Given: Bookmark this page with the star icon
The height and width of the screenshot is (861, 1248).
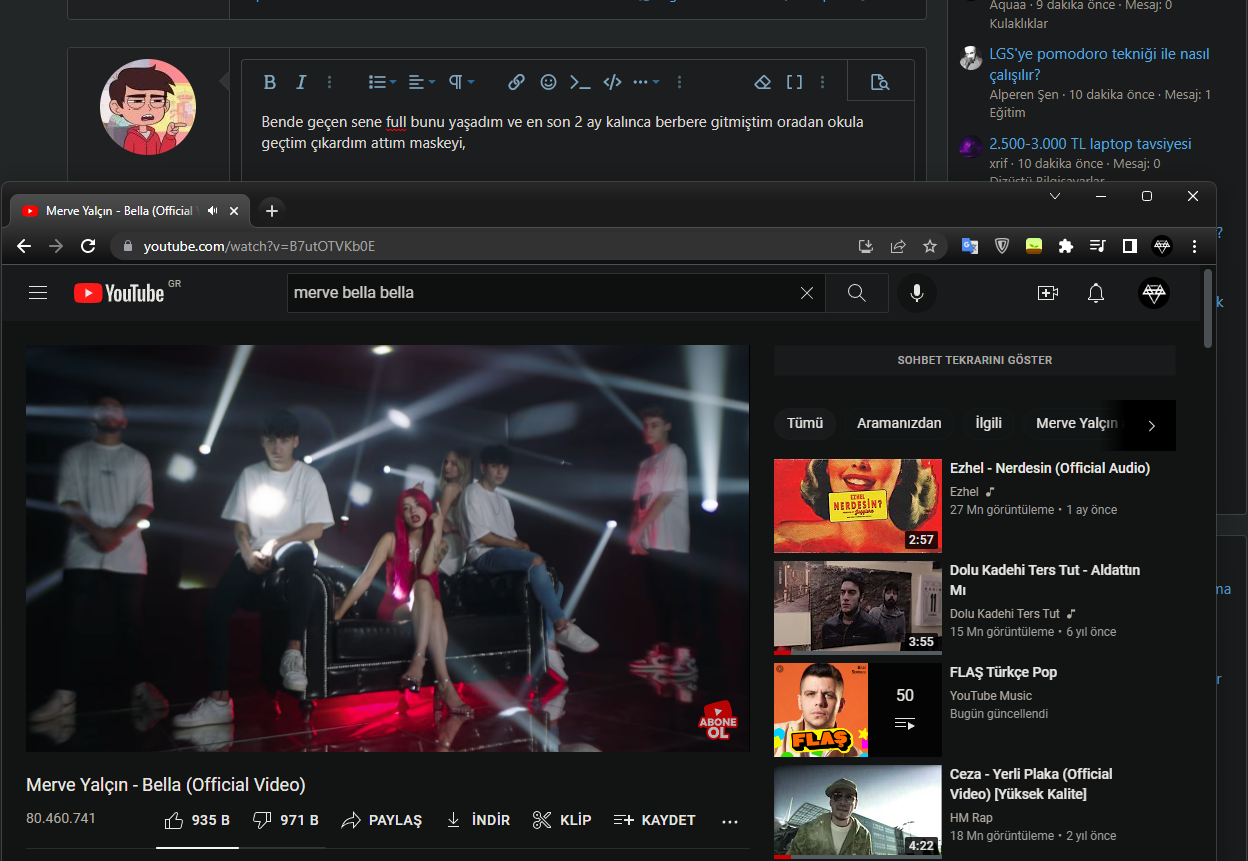Looking at the screenshot, I should tap(930, 246).
